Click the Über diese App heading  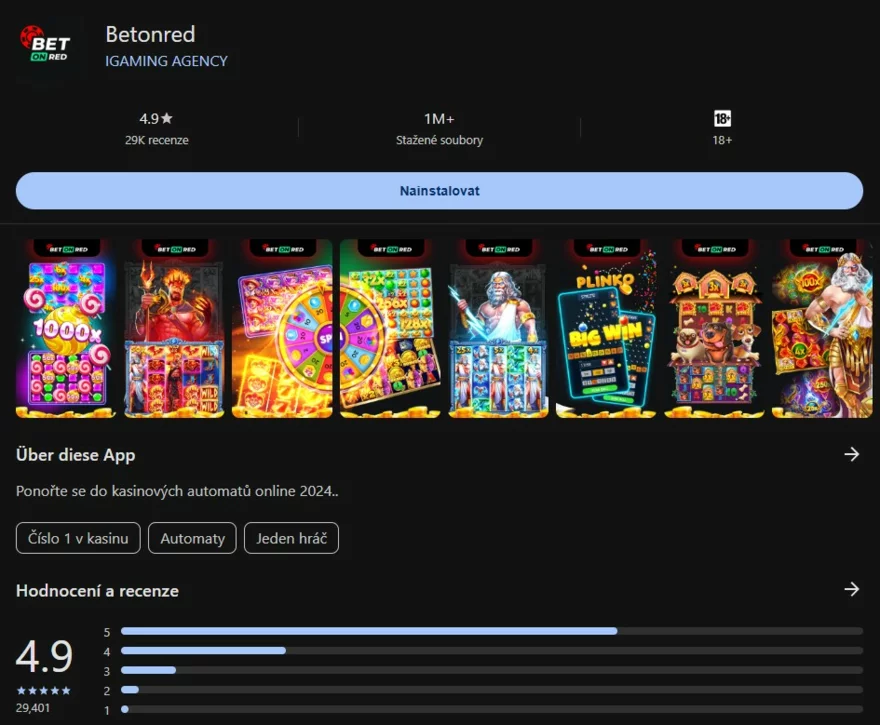point(76,455)
